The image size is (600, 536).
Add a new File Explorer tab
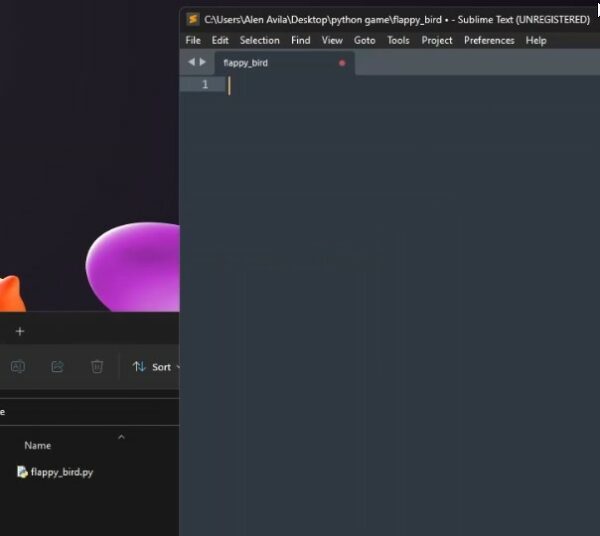pyautogui.click(x=19, y=331)
